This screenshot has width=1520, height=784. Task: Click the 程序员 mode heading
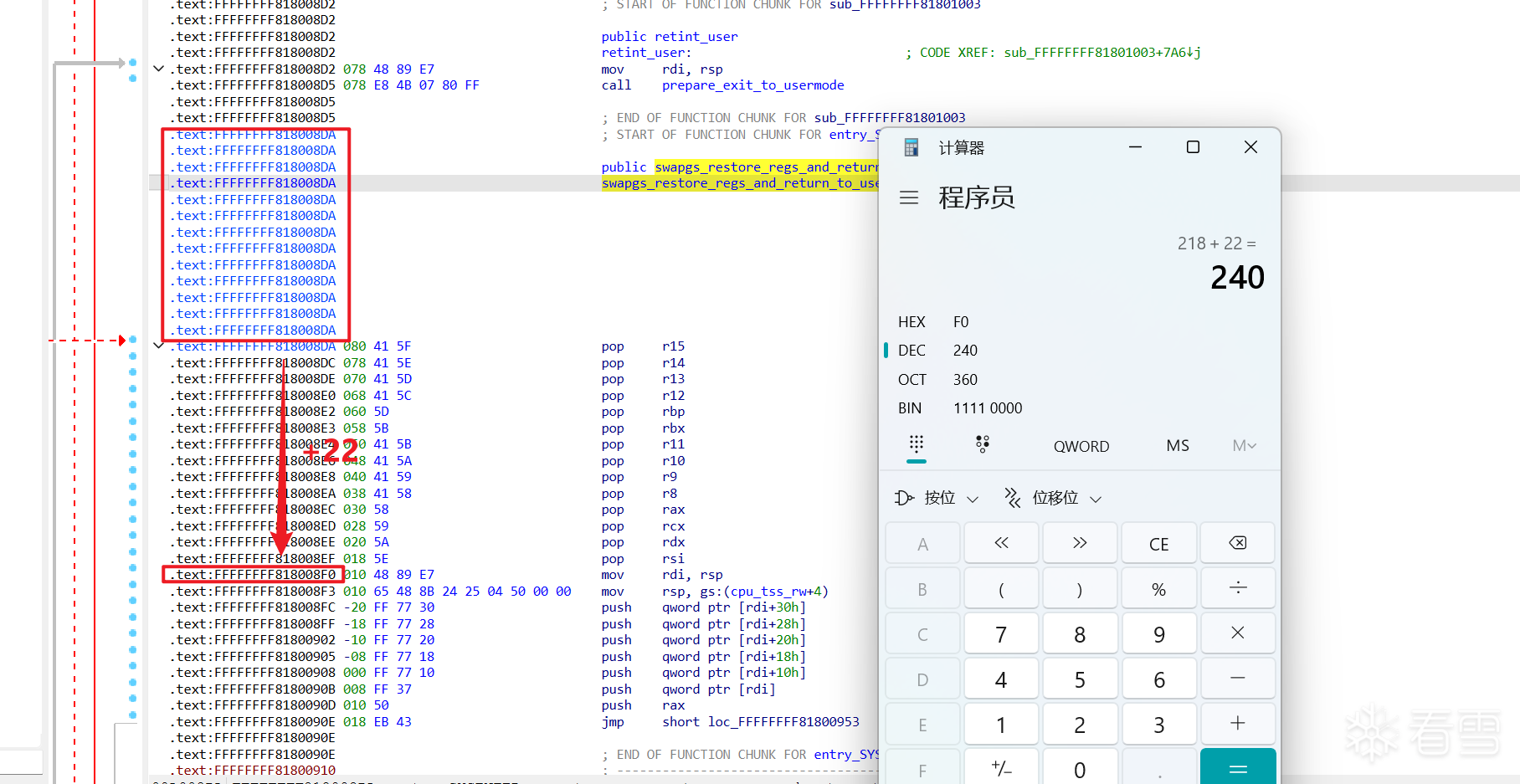click(x=977, y=197)
